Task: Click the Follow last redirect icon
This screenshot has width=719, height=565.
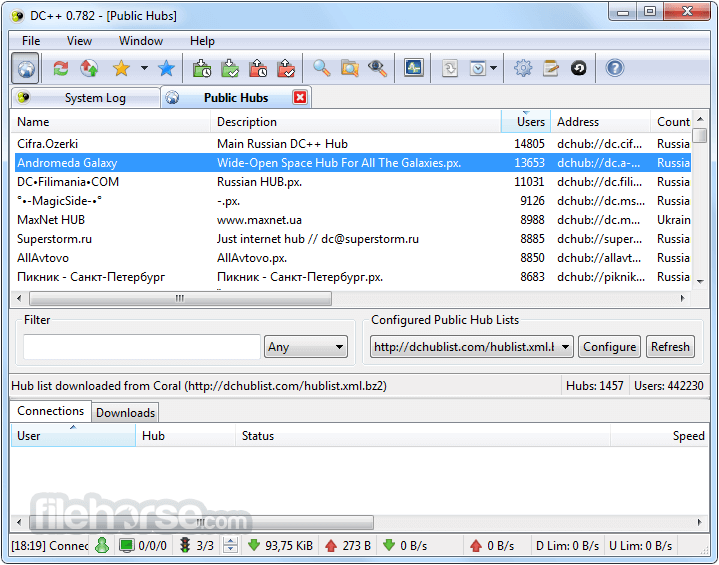Action: coord(89,69)
